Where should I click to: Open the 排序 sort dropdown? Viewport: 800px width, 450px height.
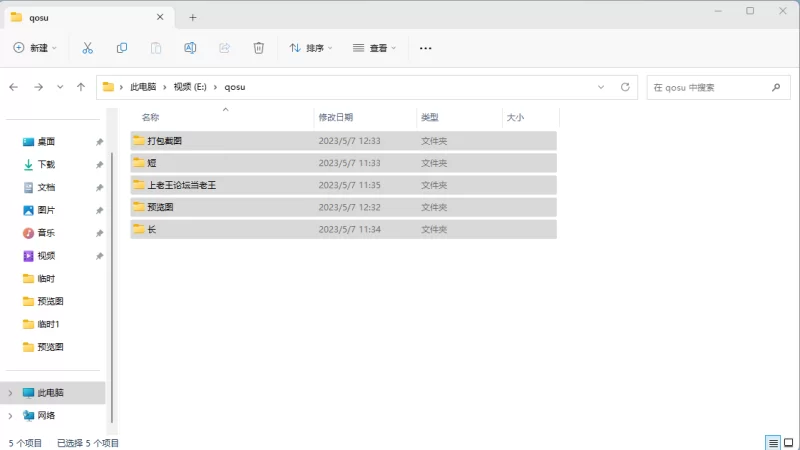tap(311, 48)
